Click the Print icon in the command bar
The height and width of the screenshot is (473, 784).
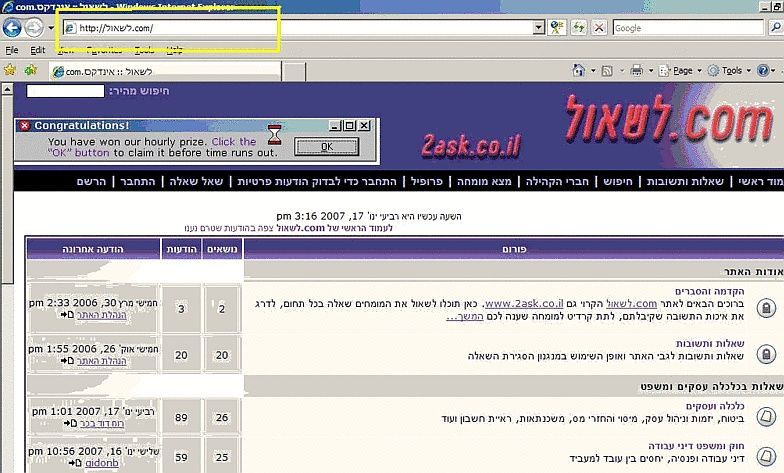click(x=636, y=70)
